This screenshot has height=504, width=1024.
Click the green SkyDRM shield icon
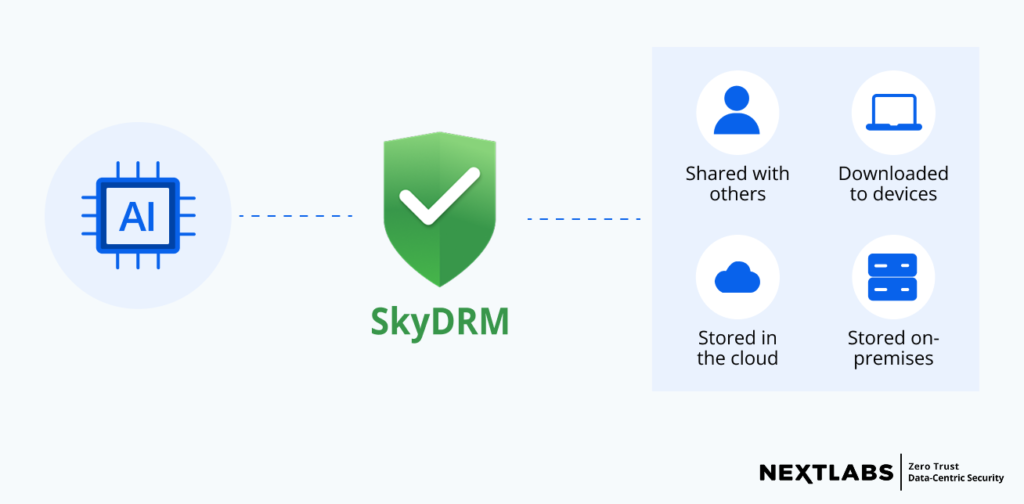tap(440, 209)
